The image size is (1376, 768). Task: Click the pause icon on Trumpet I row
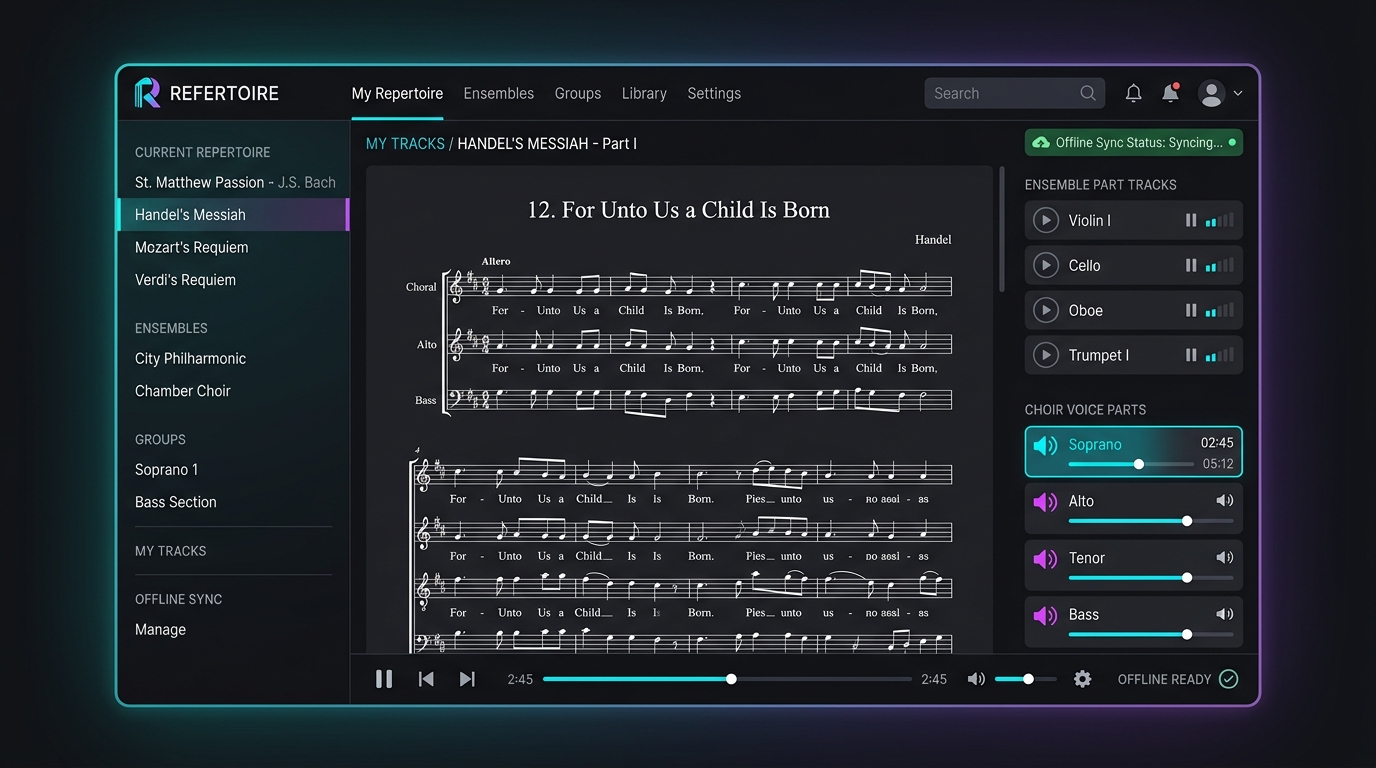point(1191,355)
